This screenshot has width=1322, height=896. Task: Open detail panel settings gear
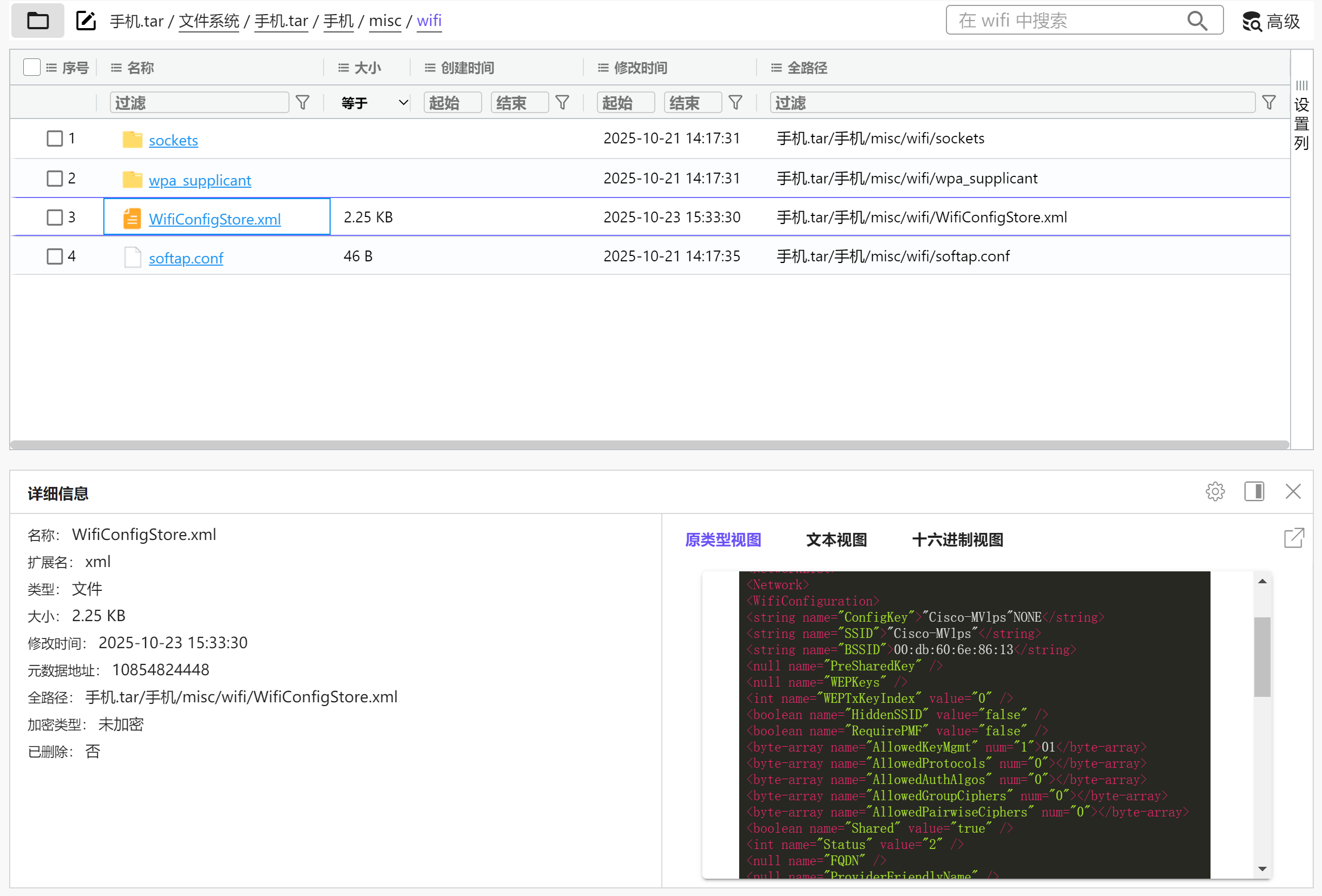coord(1214,491)
